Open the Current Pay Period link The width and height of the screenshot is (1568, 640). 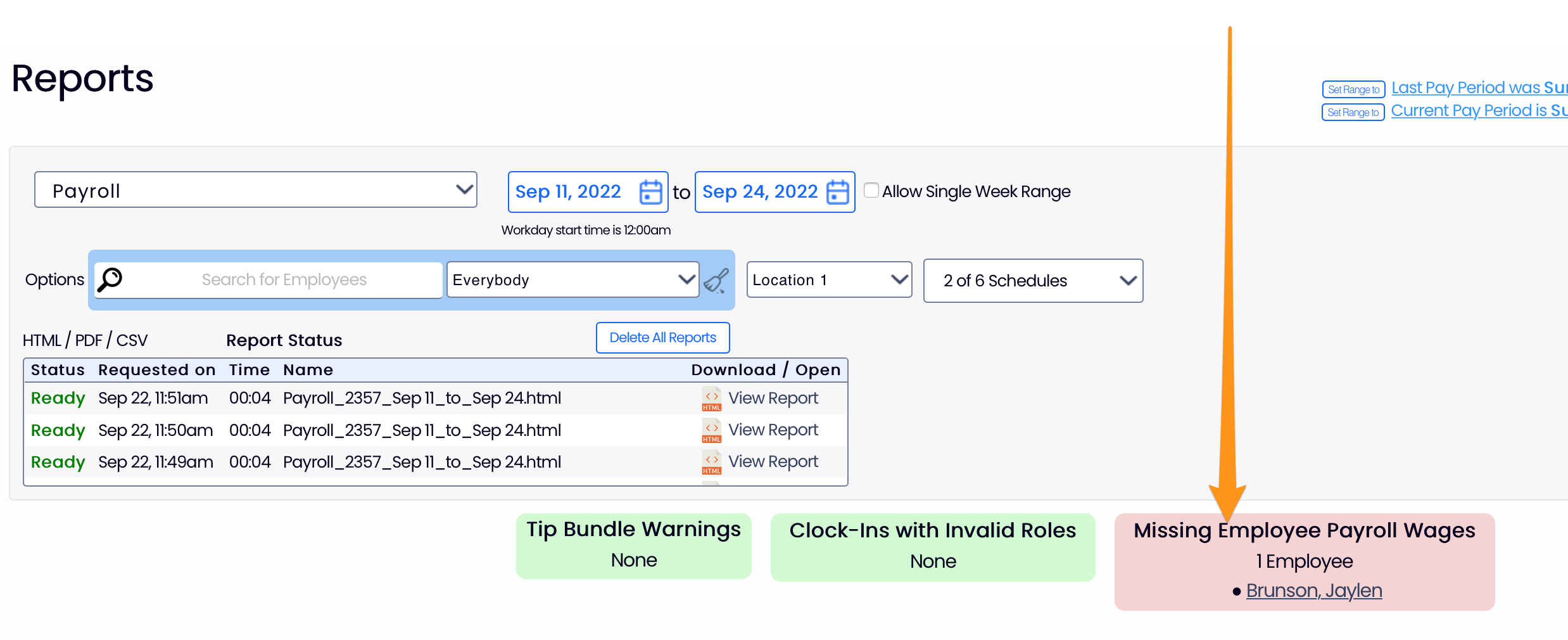click(x=1479, y=111)
